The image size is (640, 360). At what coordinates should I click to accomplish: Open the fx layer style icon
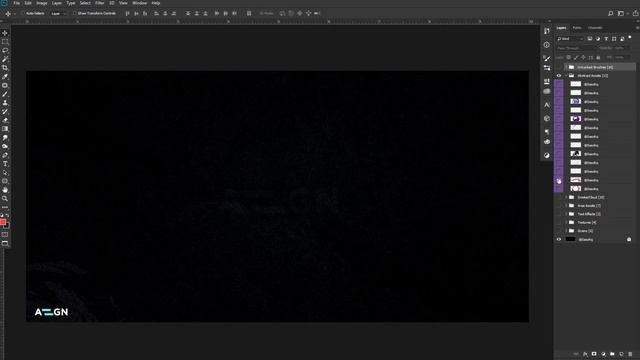[x=585, y=354]
